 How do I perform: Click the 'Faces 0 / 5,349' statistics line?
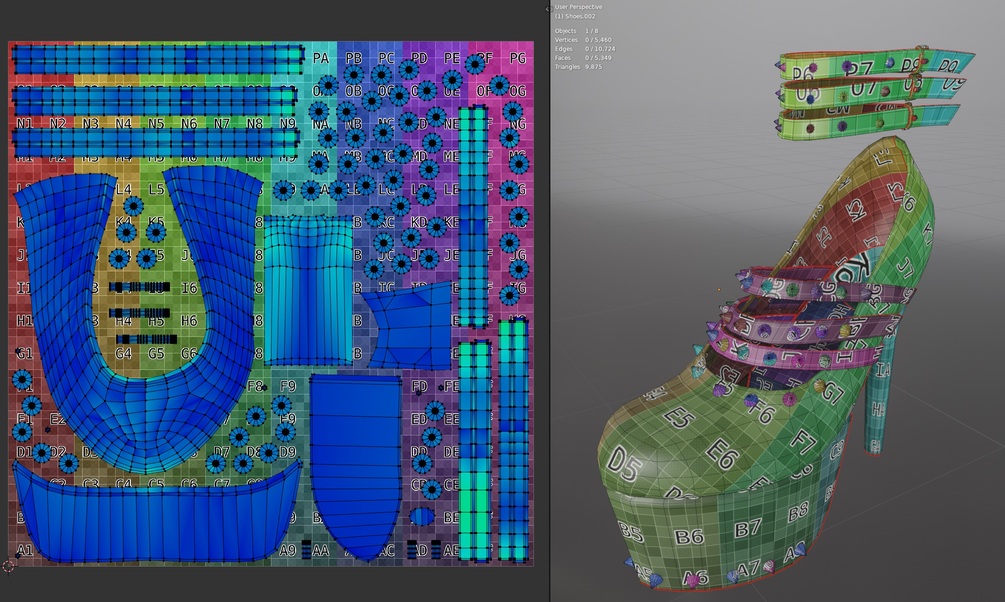pos(583,58)
